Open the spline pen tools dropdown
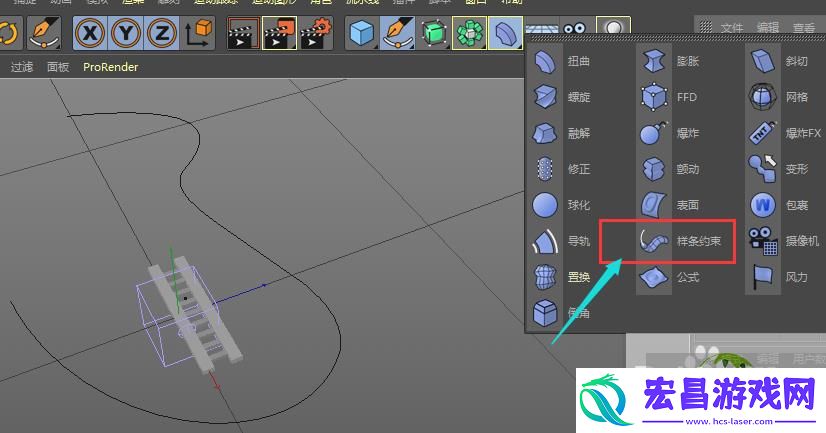The image size is (826, 433). click(397, 33)
